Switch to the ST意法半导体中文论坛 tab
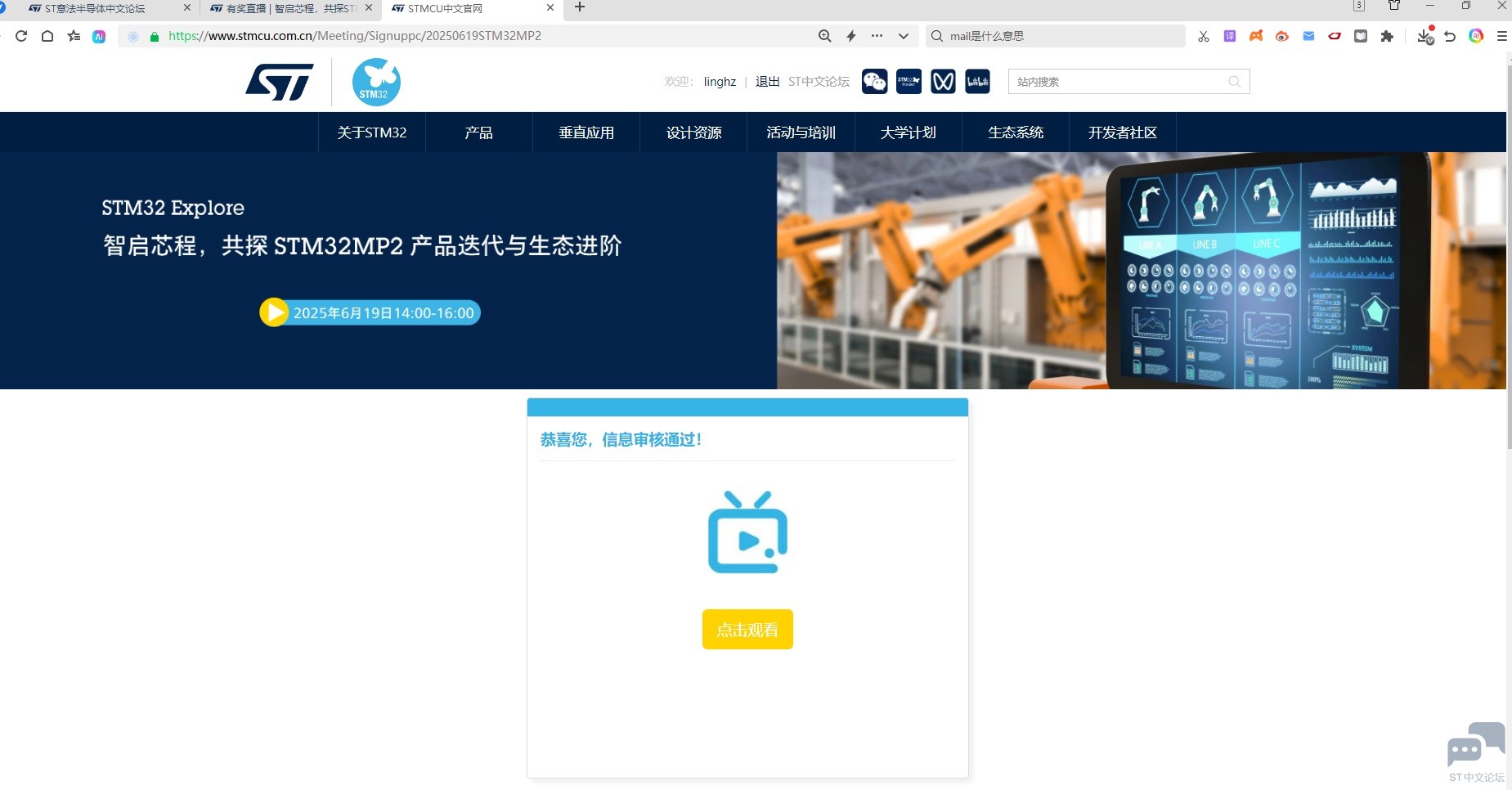The width and height of the screenshot is (1512, 790). [x=95, y=8]
